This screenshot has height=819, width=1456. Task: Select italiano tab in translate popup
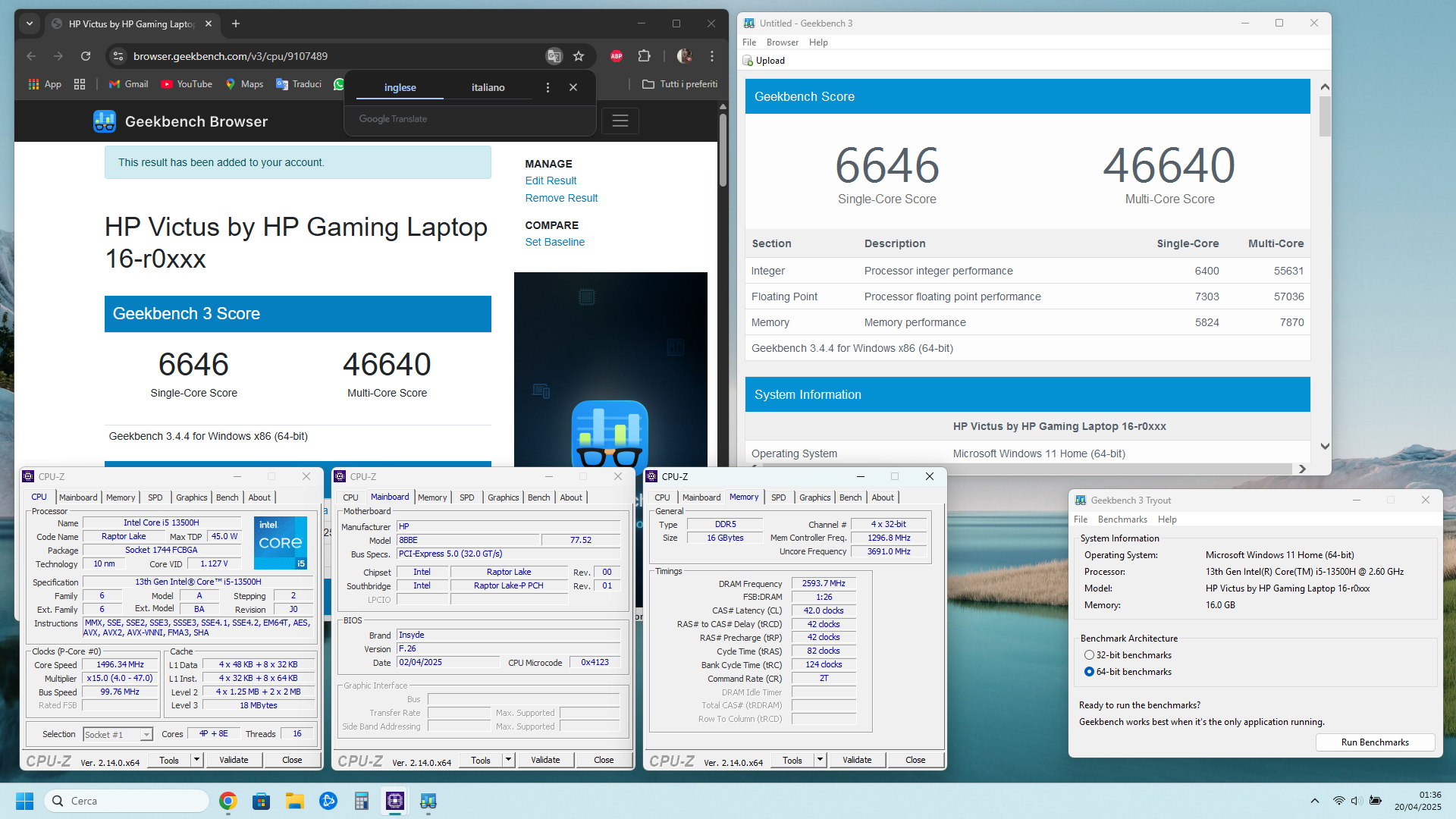coord(488,88)
